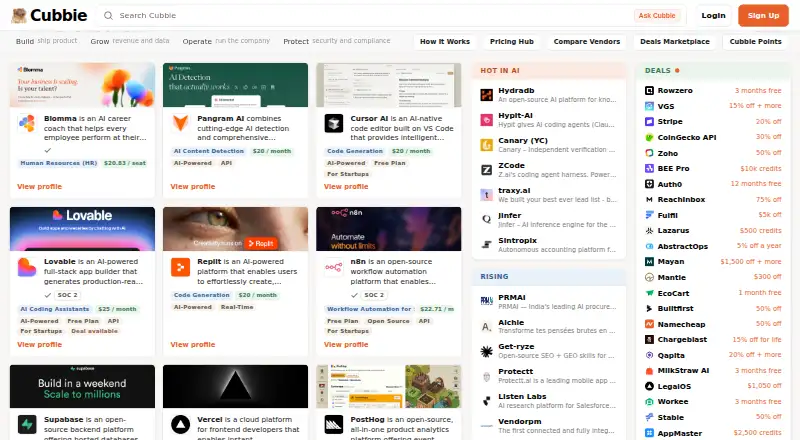Screen dimensions: 800x440
Task: Click the LegalOS deal icon
Action: 649,386
